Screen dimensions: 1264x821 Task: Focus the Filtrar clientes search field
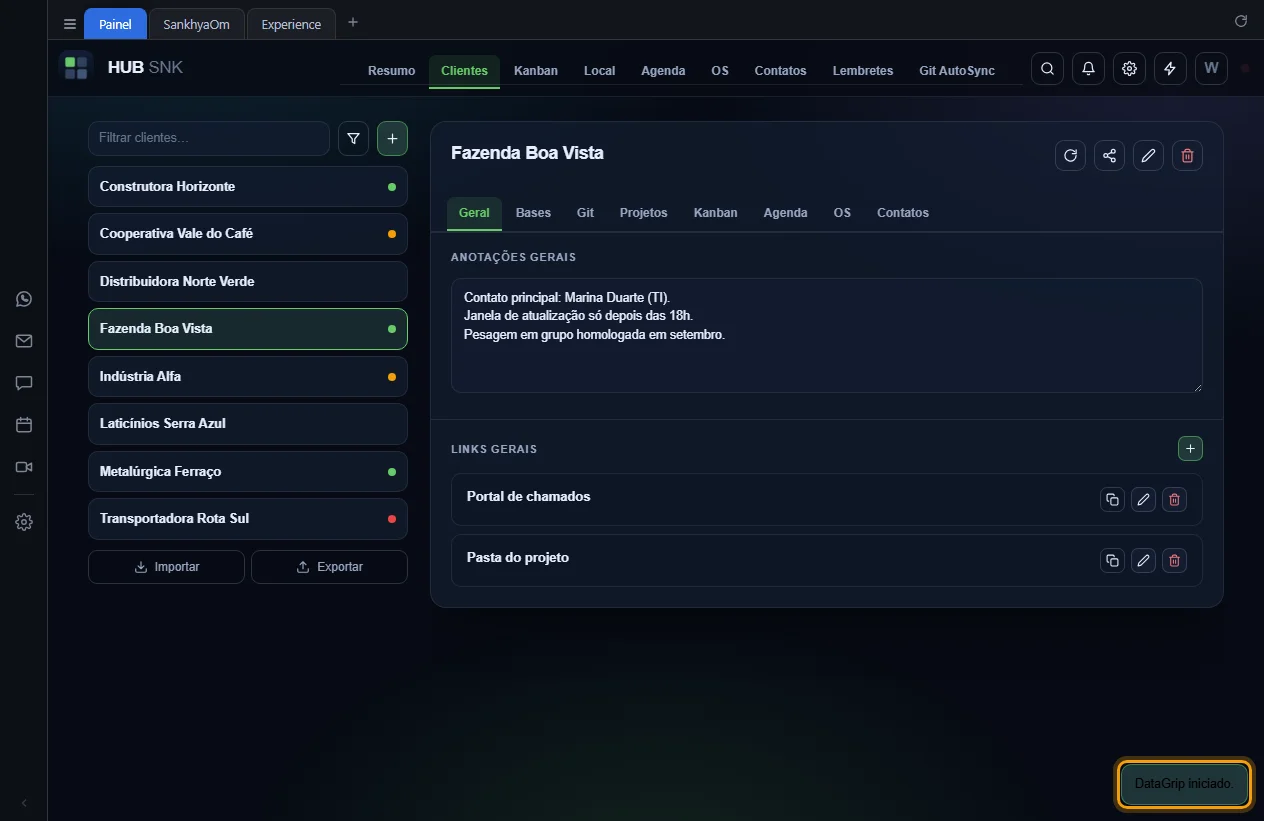click(209, 138)
